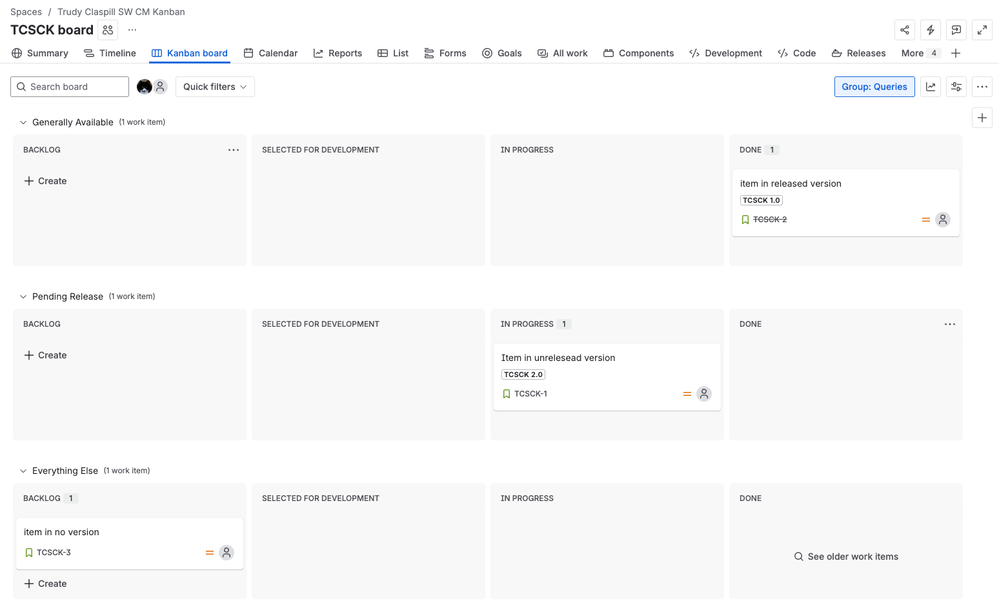Image resolution: width=999 pixels, height=600 pixels.
Task: Open Calendar tab
Action: [x=270, y=54]
